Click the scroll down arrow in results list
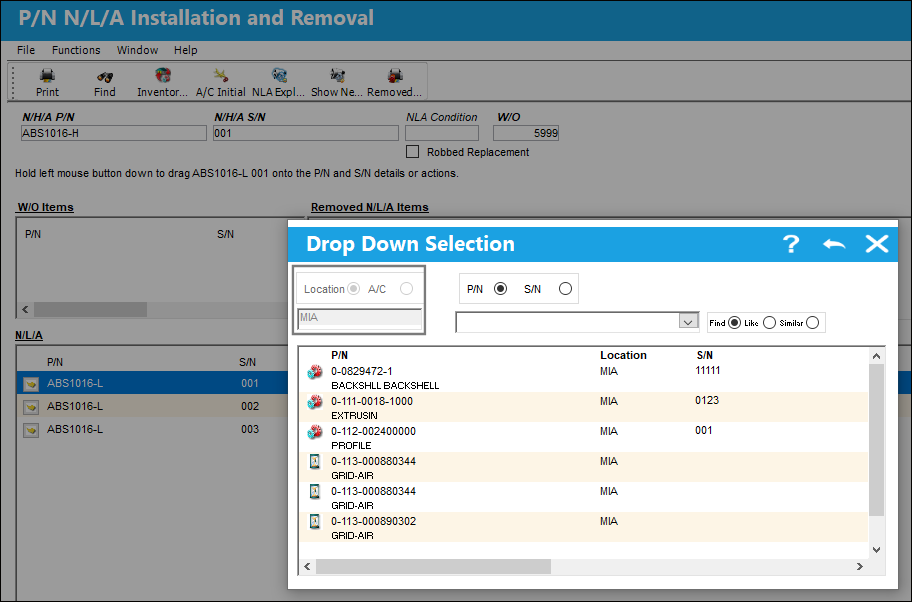The height and width of the screenshot is (602, 912). (x=876, y=550)
